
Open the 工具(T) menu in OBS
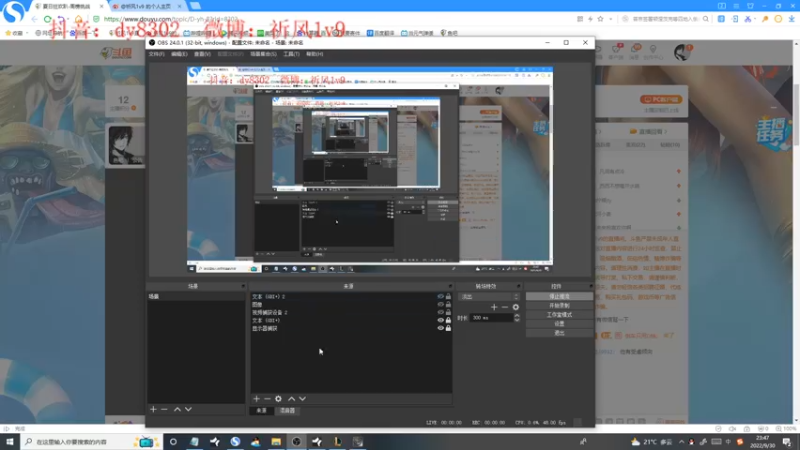coord(291,54)
